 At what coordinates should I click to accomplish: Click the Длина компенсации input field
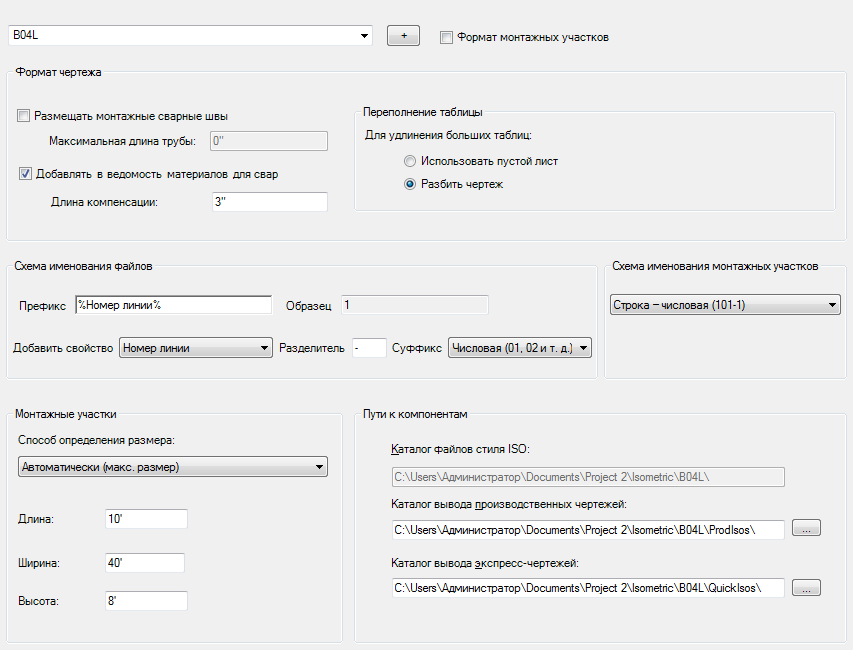pos(269,202)
